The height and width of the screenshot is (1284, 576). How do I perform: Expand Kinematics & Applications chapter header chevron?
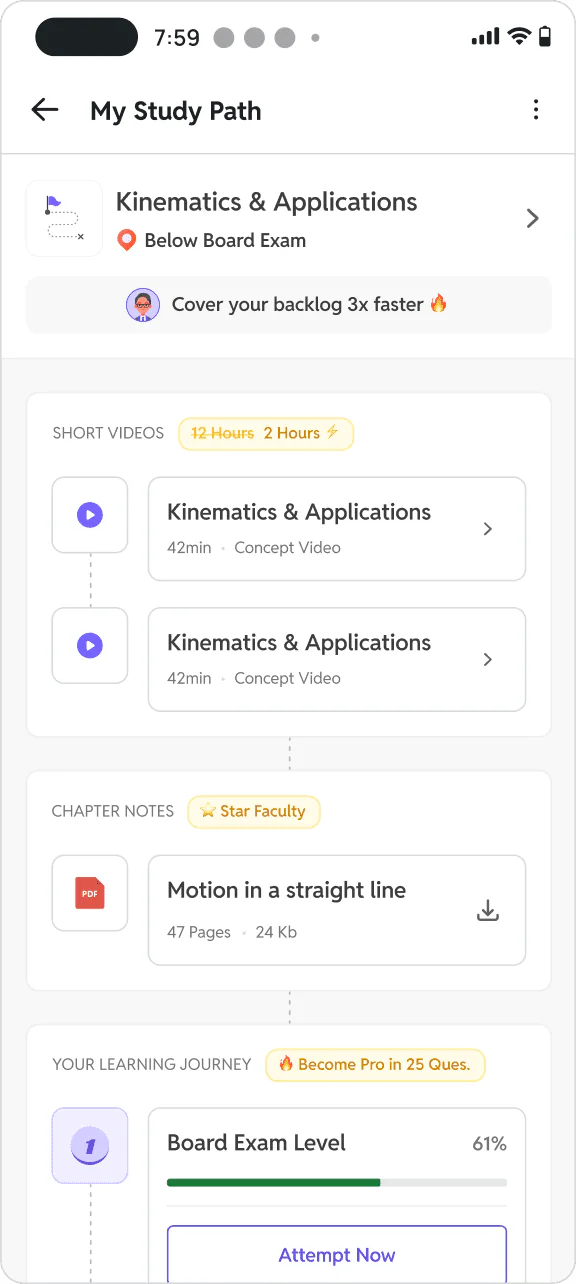click(x=533, y=219)
